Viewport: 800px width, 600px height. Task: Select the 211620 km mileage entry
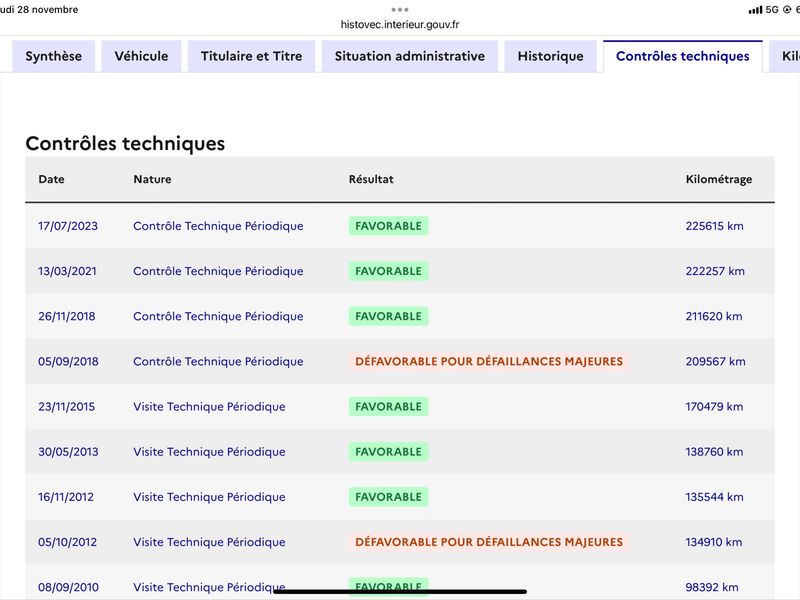pyautogui.click(x=714, y=316)
